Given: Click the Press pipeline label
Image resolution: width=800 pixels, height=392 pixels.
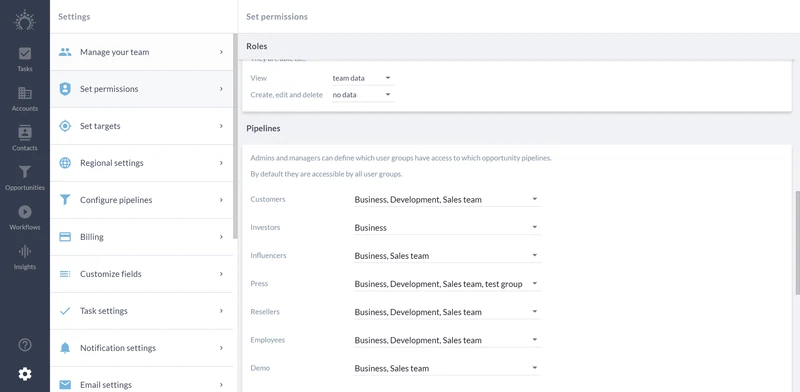Looking at the screenshot, I should pyautogui.click(x=259, y=283).
